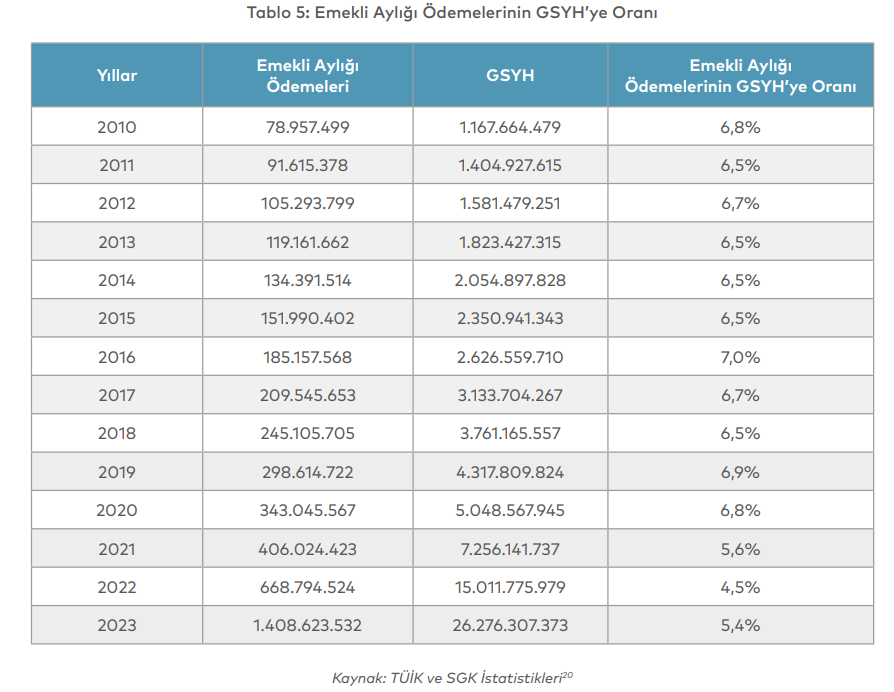Select the 'GSYH' column header
The height and width of the screenshot is (692, 894).
510,75
